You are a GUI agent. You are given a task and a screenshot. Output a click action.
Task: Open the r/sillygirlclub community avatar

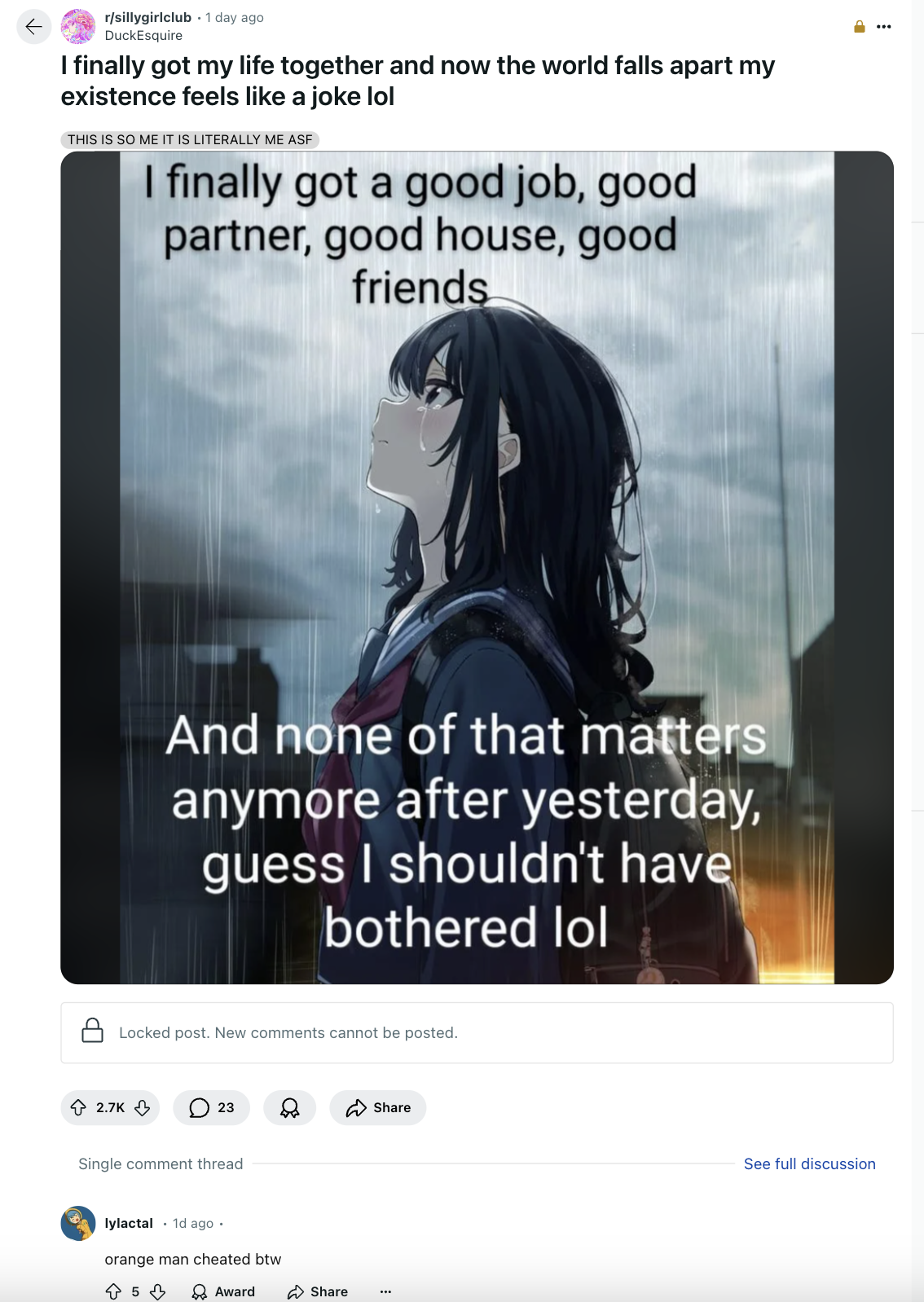78,27
